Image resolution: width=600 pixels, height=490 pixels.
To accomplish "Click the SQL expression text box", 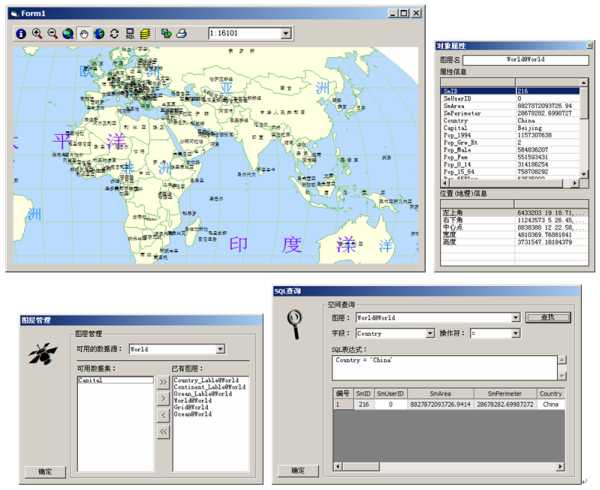I will [x=445, y=368].
